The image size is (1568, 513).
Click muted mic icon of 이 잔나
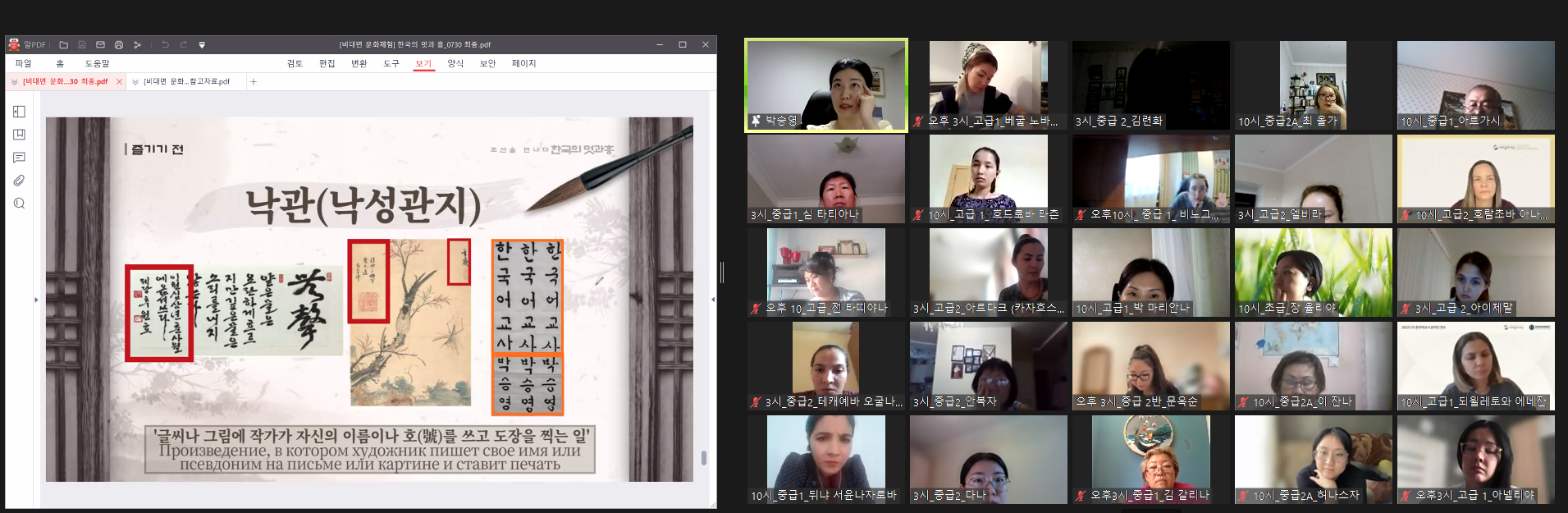(1244, 402)
